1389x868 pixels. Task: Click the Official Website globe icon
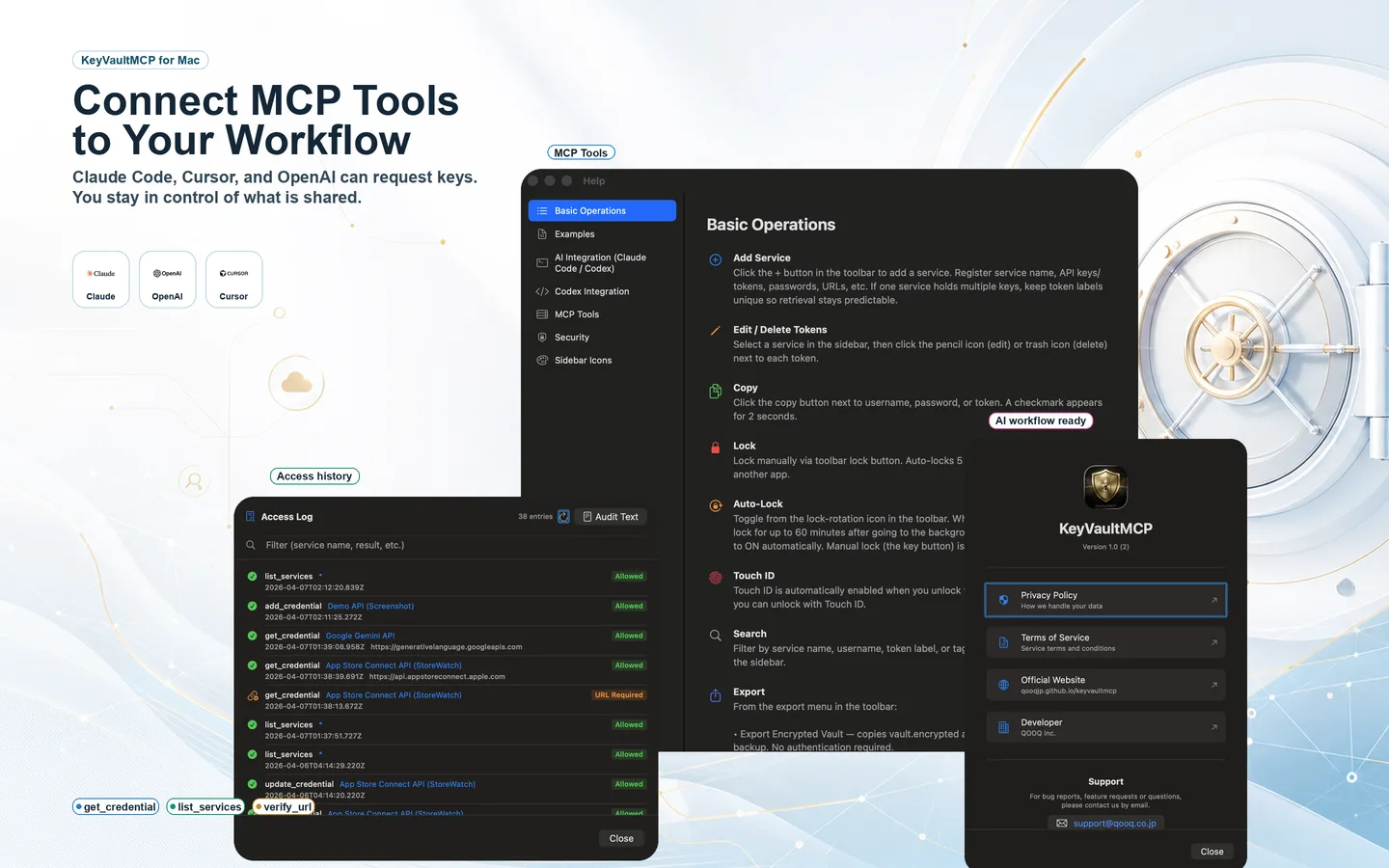point(1003,685)
